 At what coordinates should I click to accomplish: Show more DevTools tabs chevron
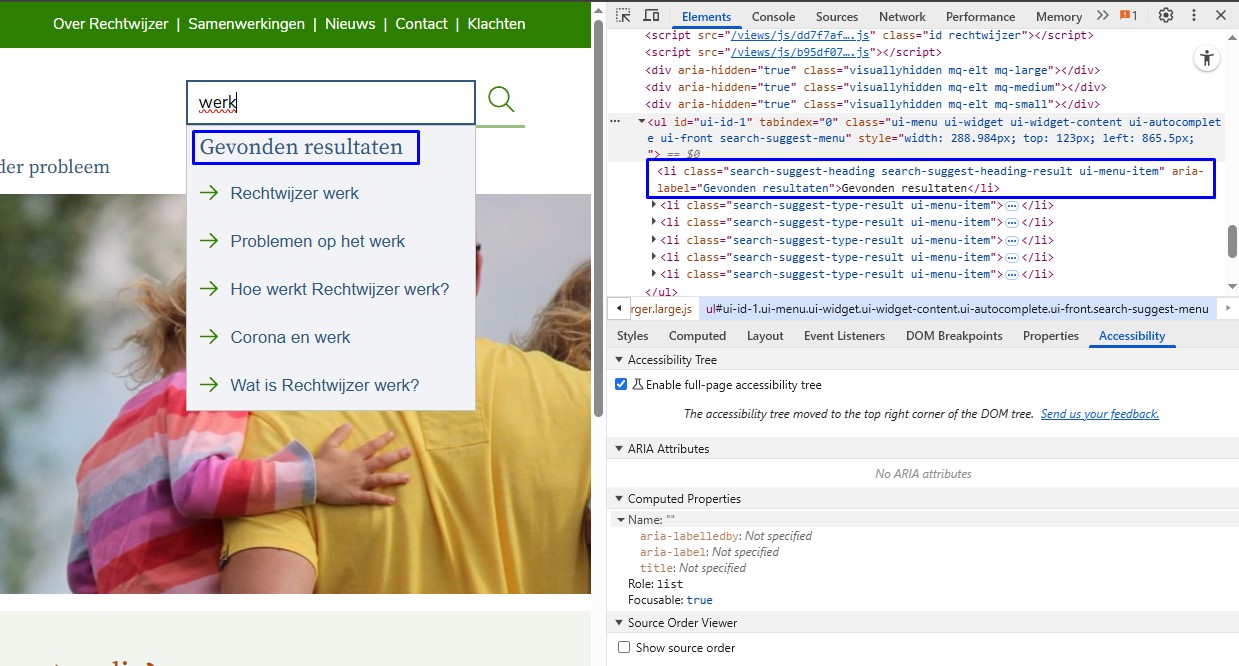[x=1103, y=16]
